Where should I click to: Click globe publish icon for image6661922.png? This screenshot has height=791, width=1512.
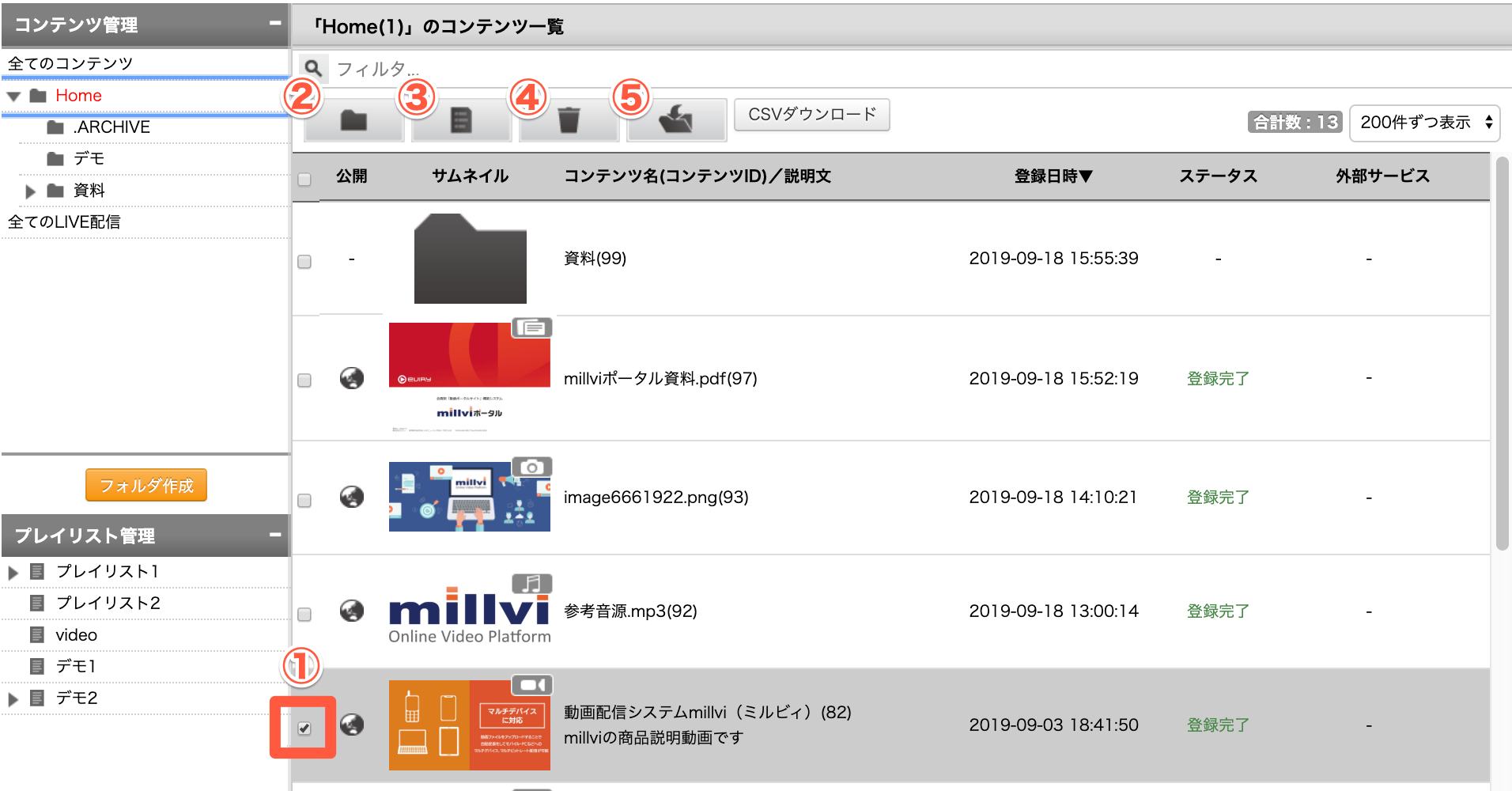(352, 497)
